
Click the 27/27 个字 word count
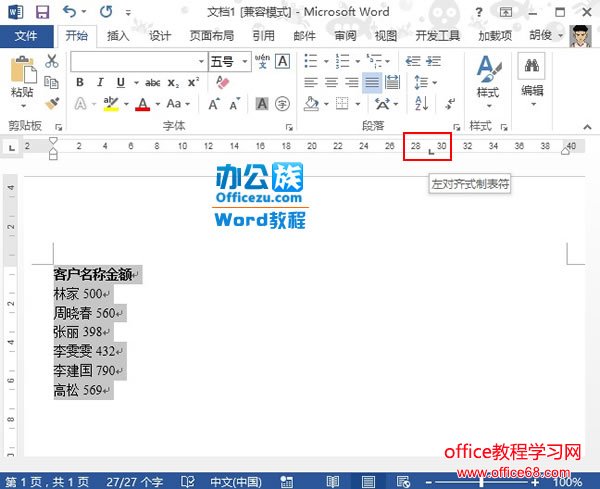point(134,482)
